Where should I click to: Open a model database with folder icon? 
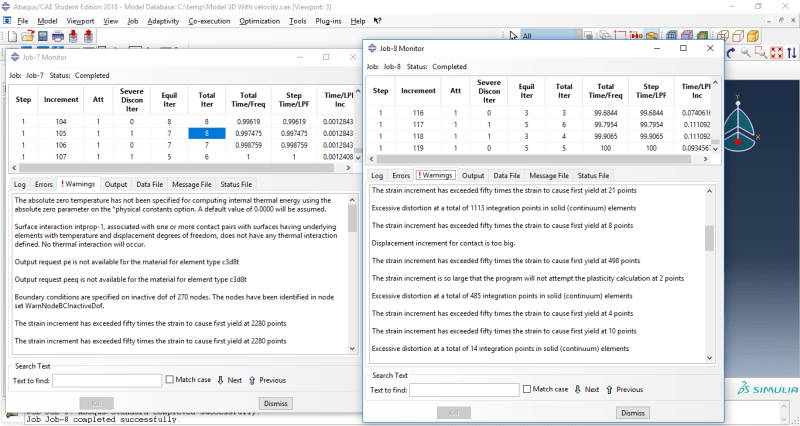27,36
